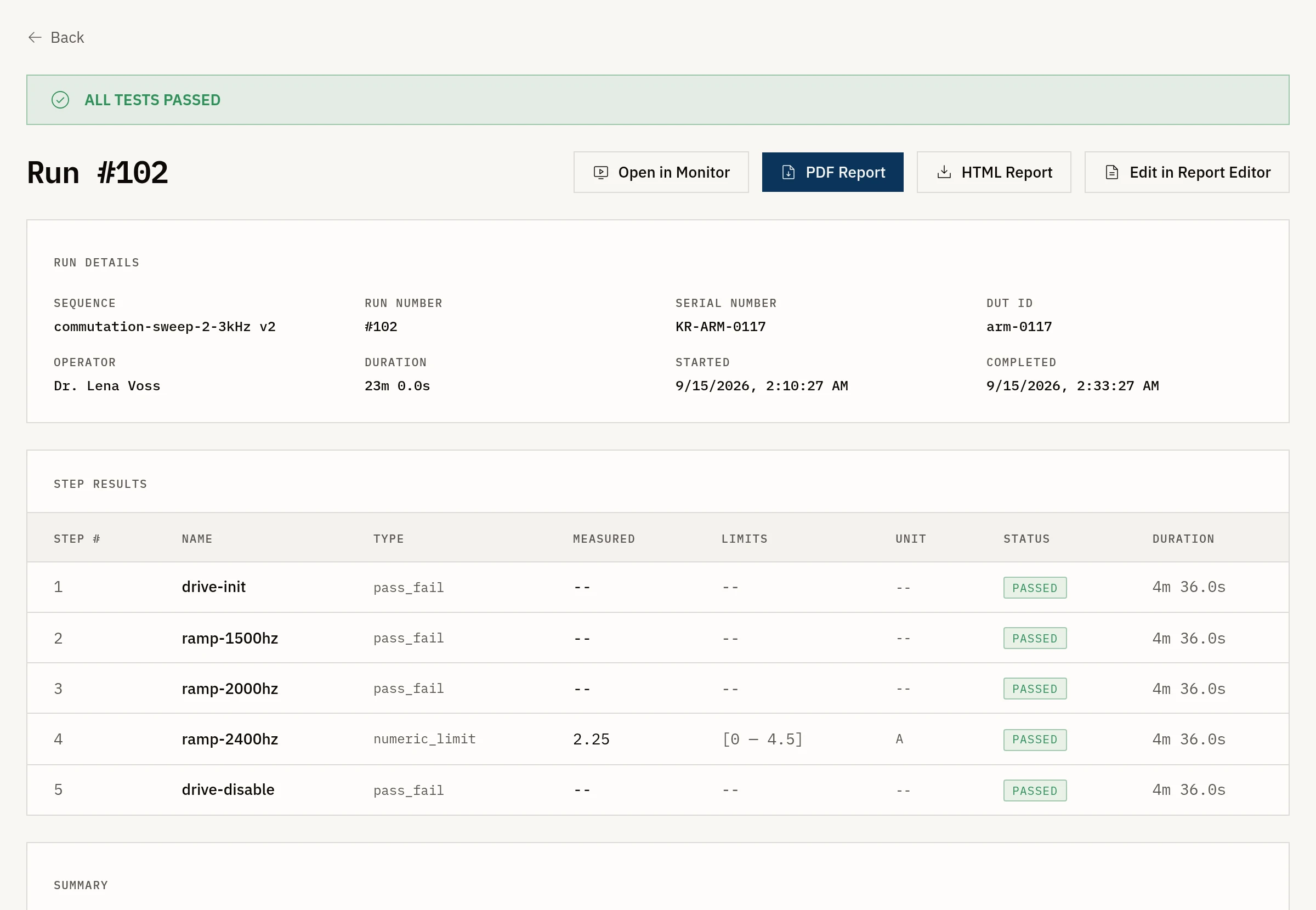Click the ALL TESTS PASSED banner text
This screenshot has height=910, width=1316.
tap(153, 100)
